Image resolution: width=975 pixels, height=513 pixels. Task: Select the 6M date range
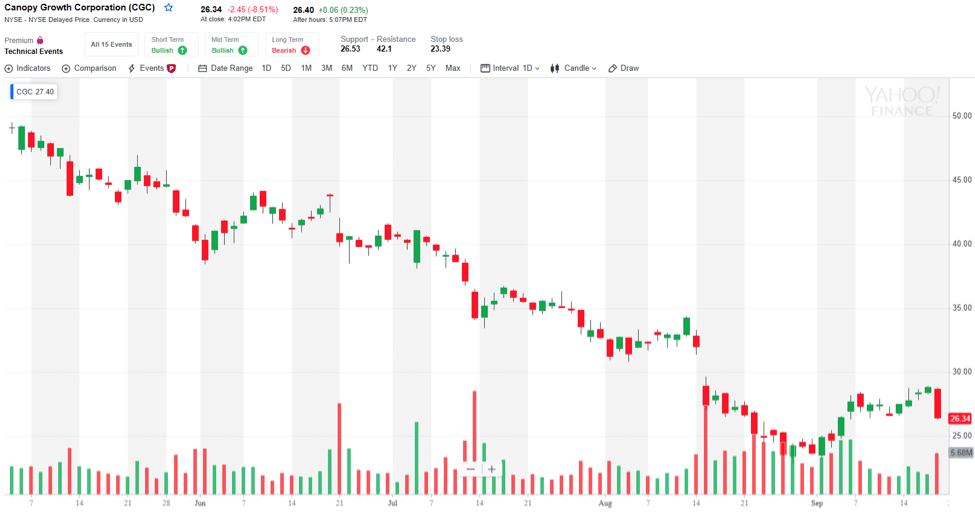(347, 68)
